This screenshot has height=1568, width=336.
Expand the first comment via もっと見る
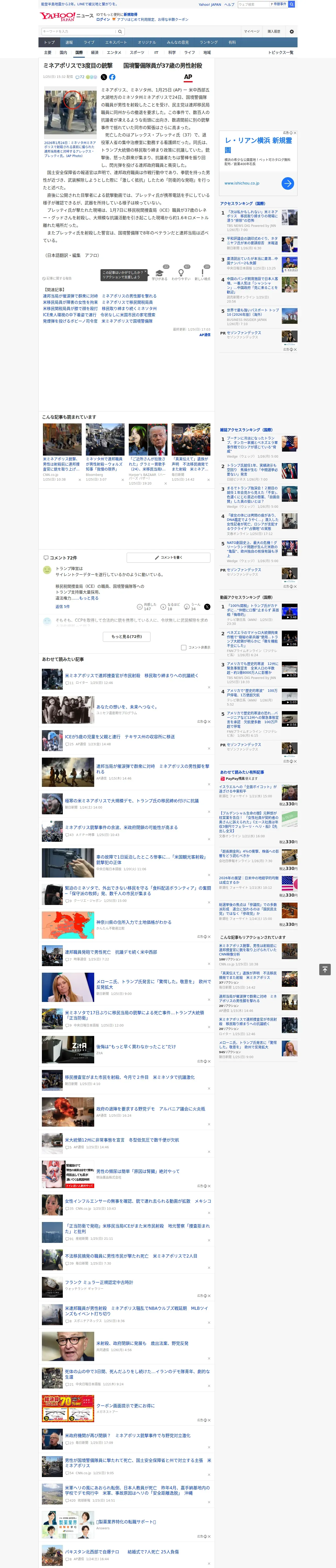coord(88,598)
